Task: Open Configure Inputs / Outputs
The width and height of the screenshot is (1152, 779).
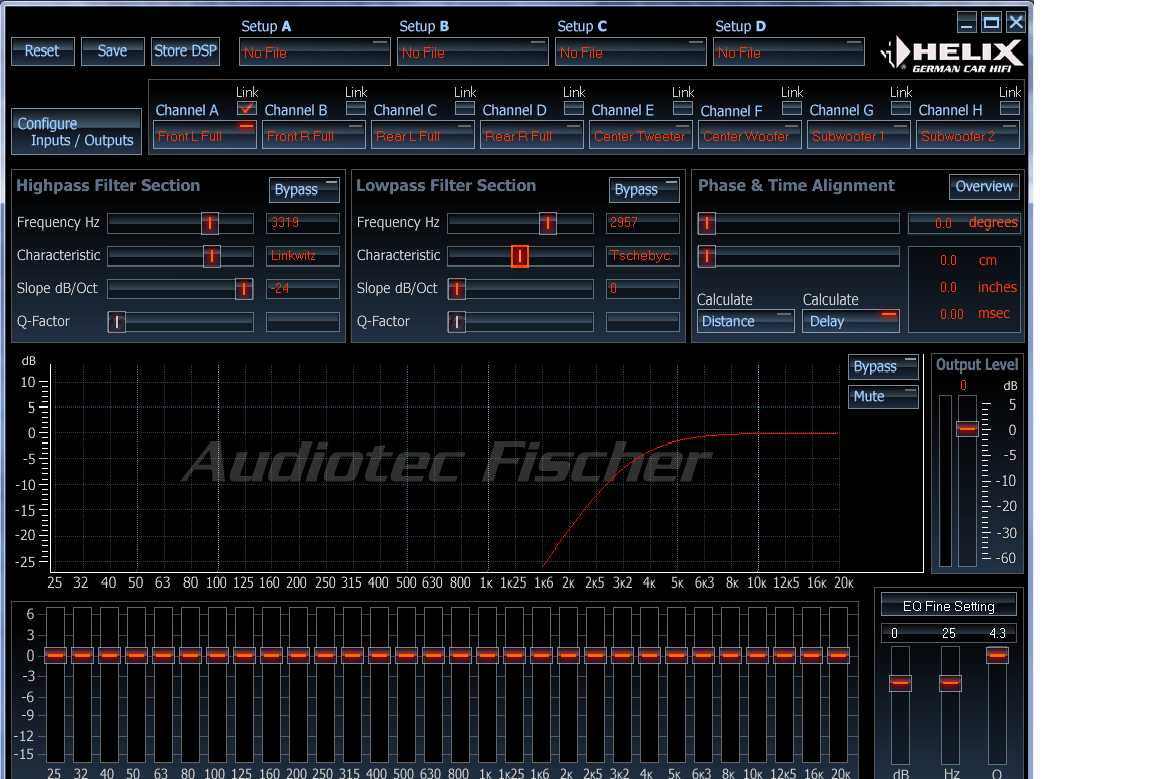Action: coord(76,132)
